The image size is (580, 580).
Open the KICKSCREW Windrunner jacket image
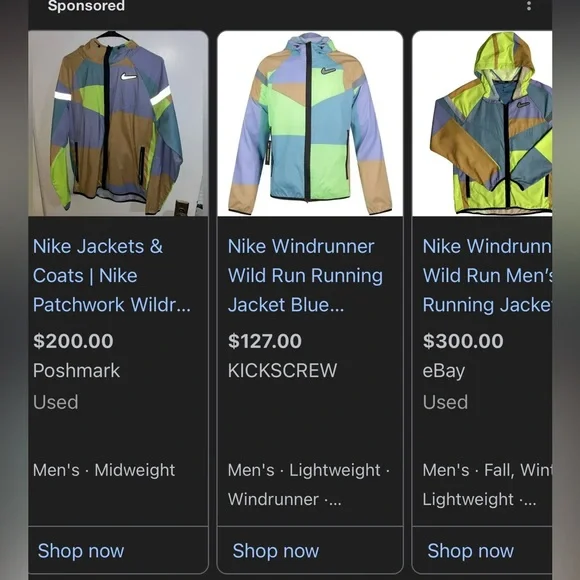[x=310, y=123]
